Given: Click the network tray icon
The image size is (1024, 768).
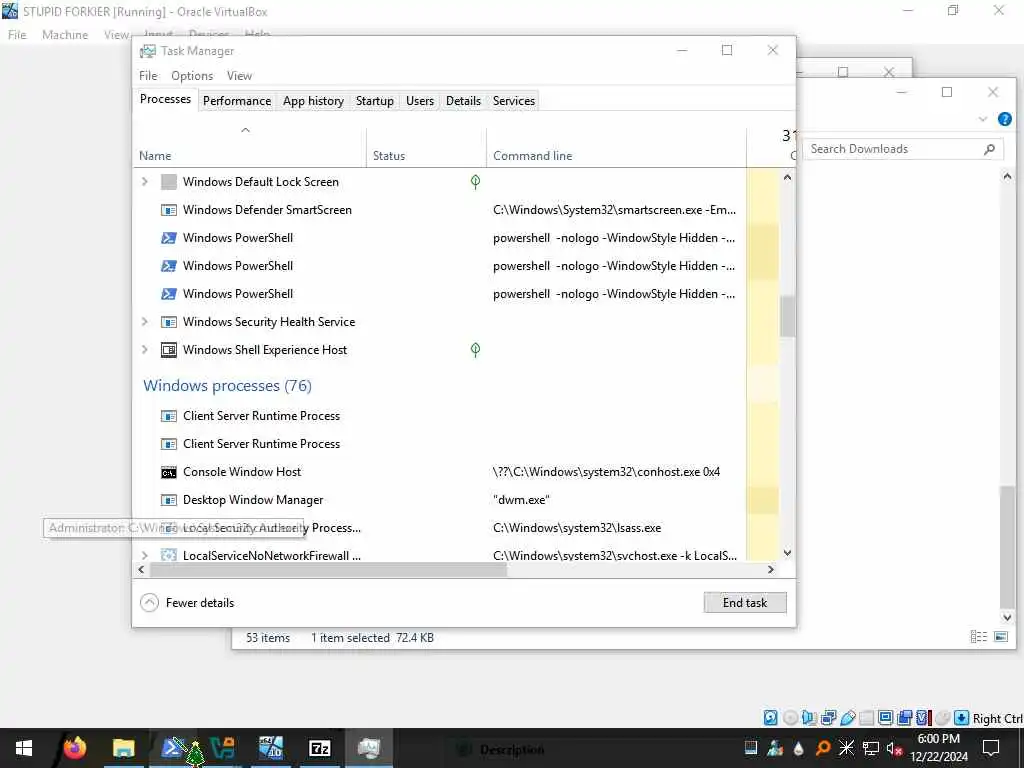Looking at the screenshot, I should [x=871, y=748].
